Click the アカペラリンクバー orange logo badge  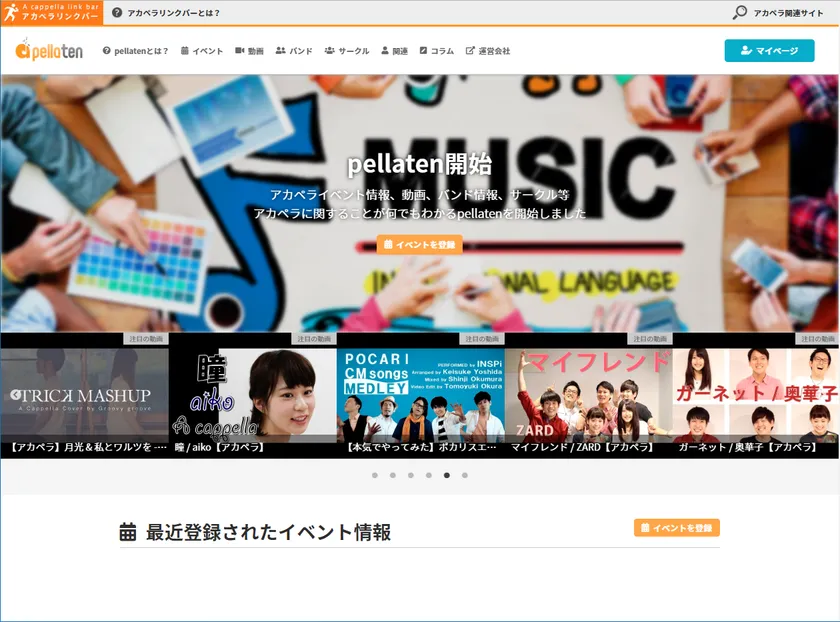pos(51,12)
